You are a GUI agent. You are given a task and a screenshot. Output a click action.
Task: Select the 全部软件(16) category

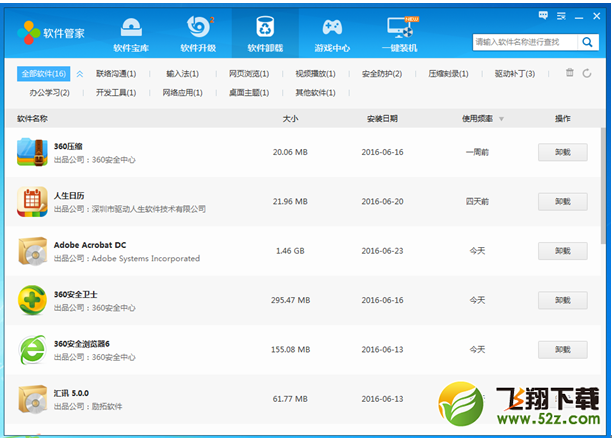(43, 74)
